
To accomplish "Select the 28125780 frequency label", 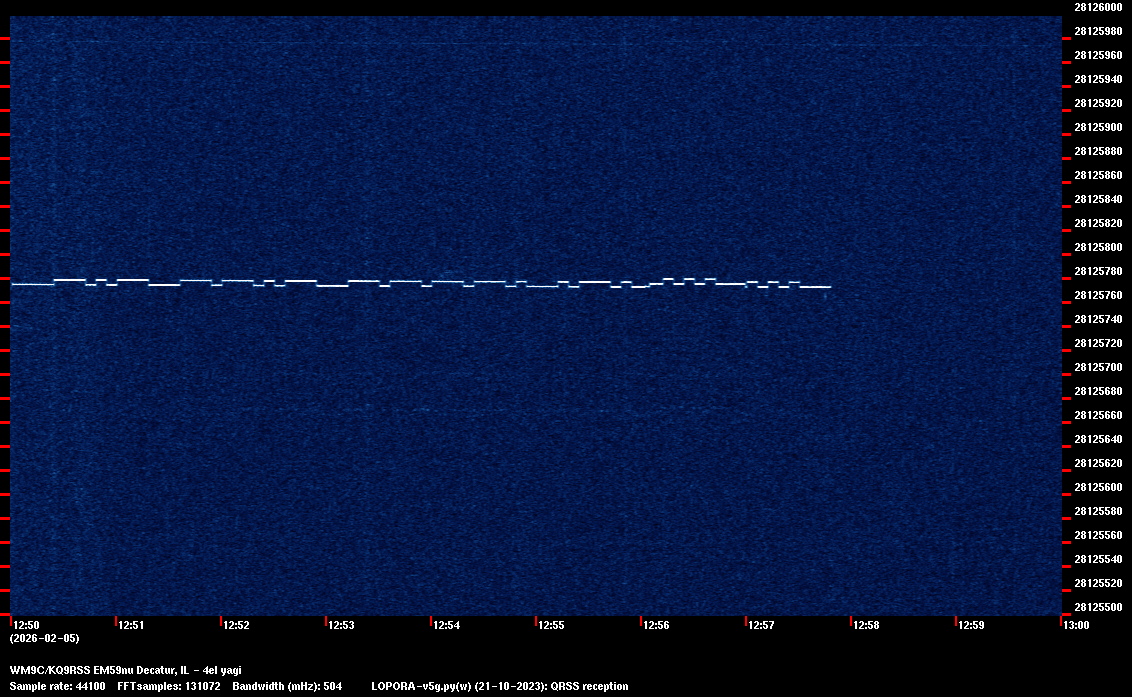I will [x=1097, y=271].
